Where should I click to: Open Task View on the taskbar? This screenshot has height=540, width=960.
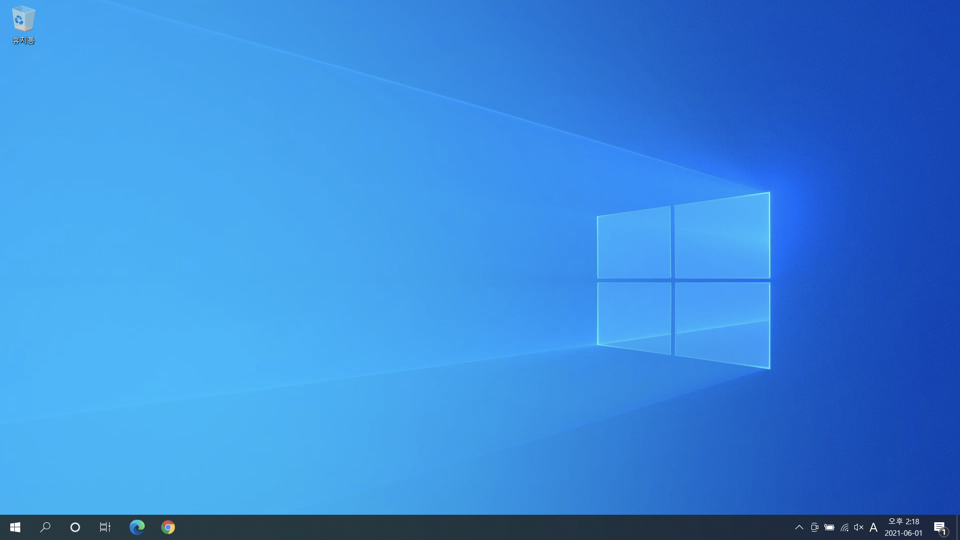pyautogui.click(x=105, y=527)
